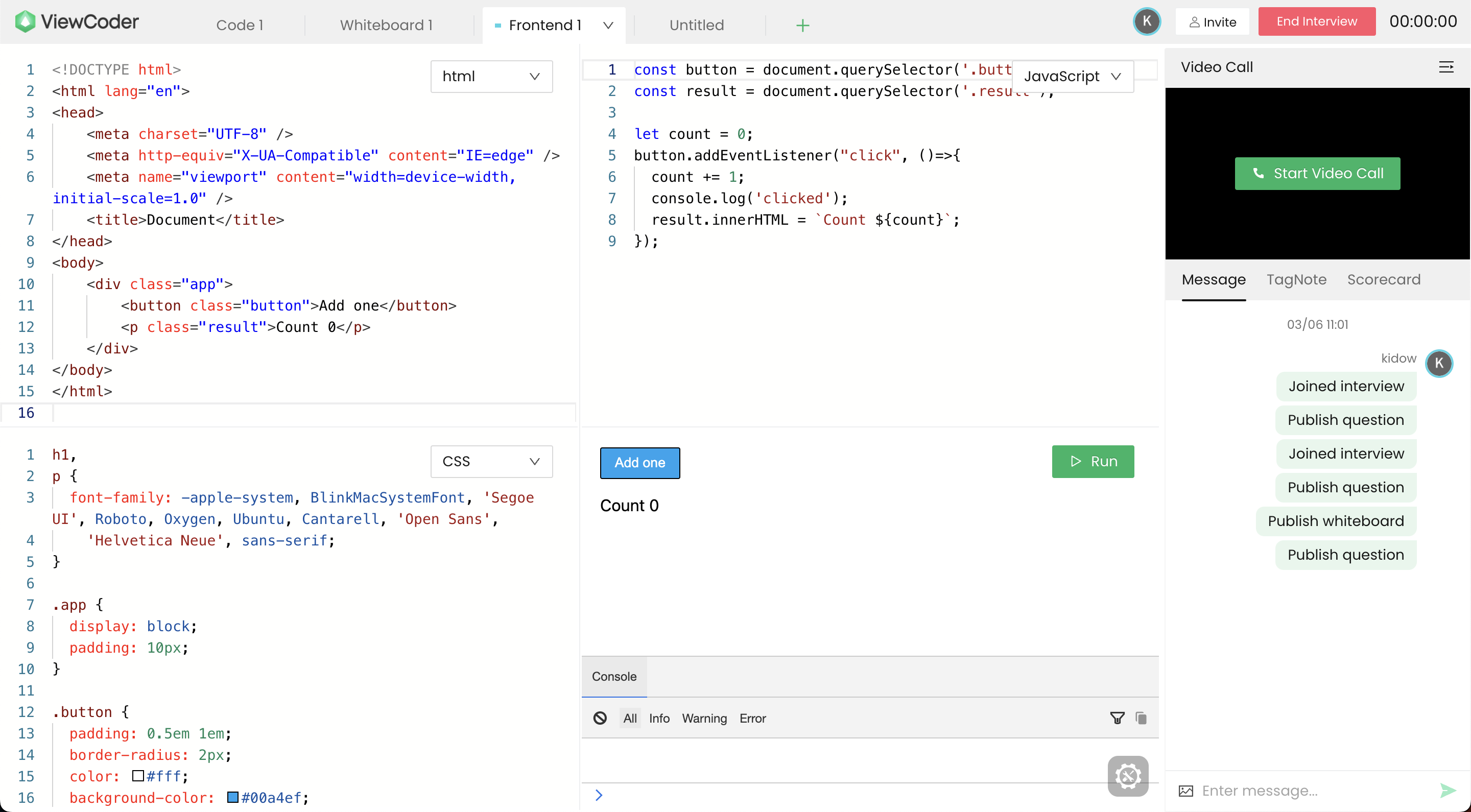Click the Add one preview button
Screen dimensions: 1471x812
click(x=639, y=463)
